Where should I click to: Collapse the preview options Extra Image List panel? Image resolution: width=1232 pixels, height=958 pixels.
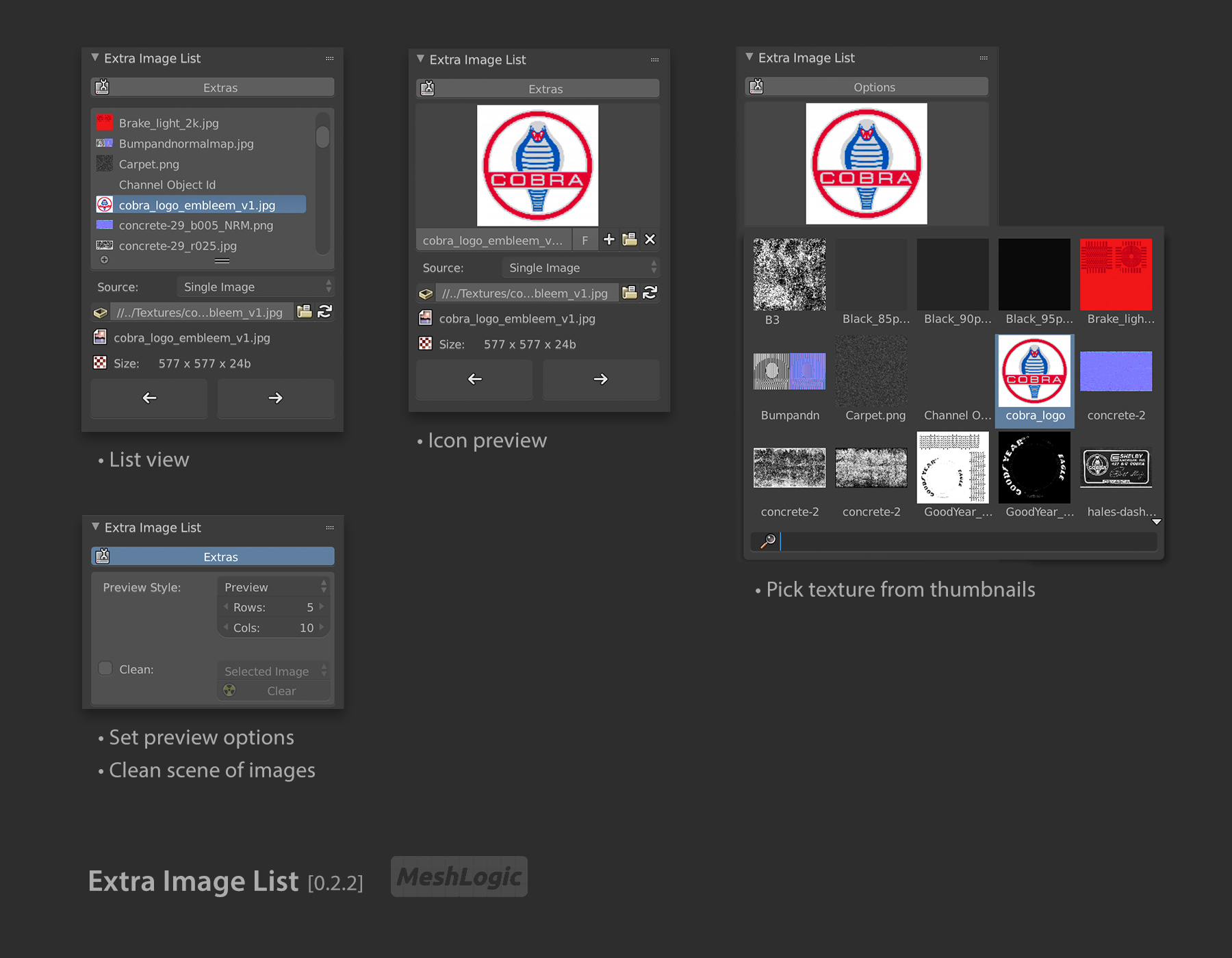95,527
